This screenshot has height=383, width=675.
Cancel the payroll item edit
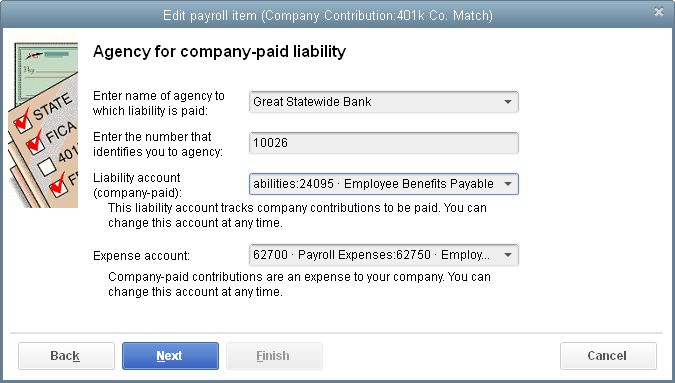[x=608, y=356]
